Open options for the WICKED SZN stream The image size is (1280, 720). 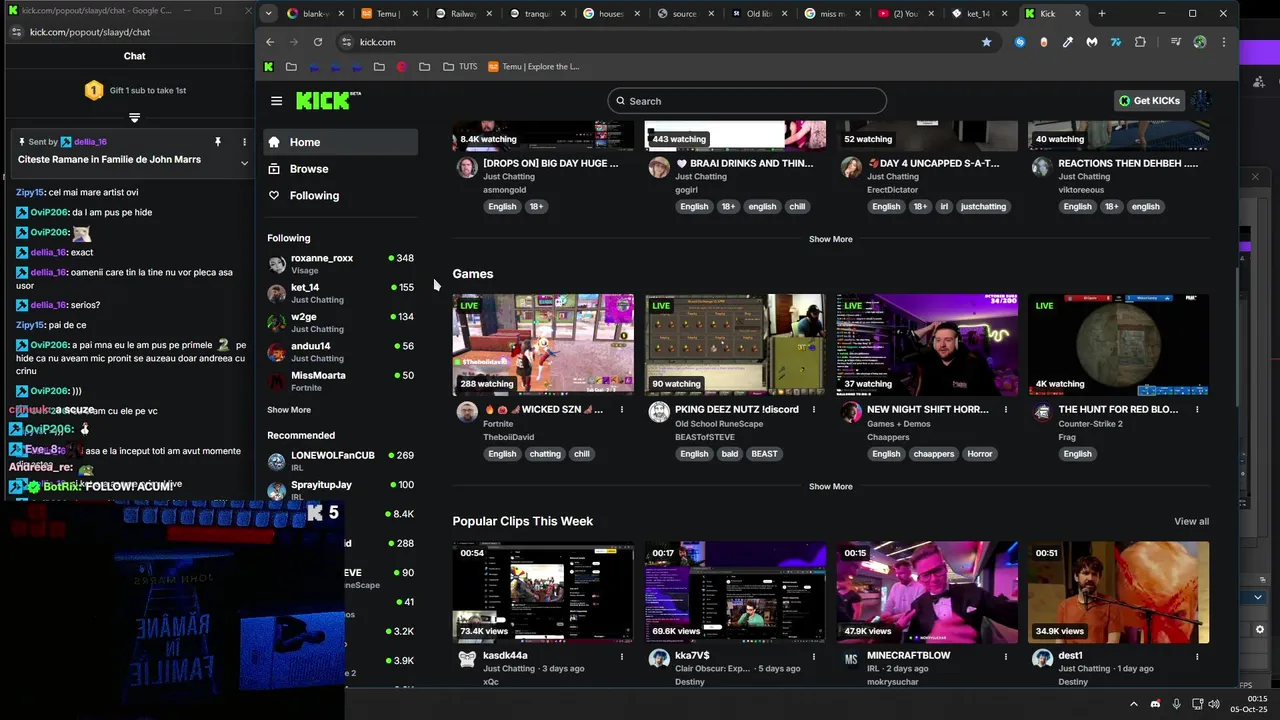[x=622, y=410]
